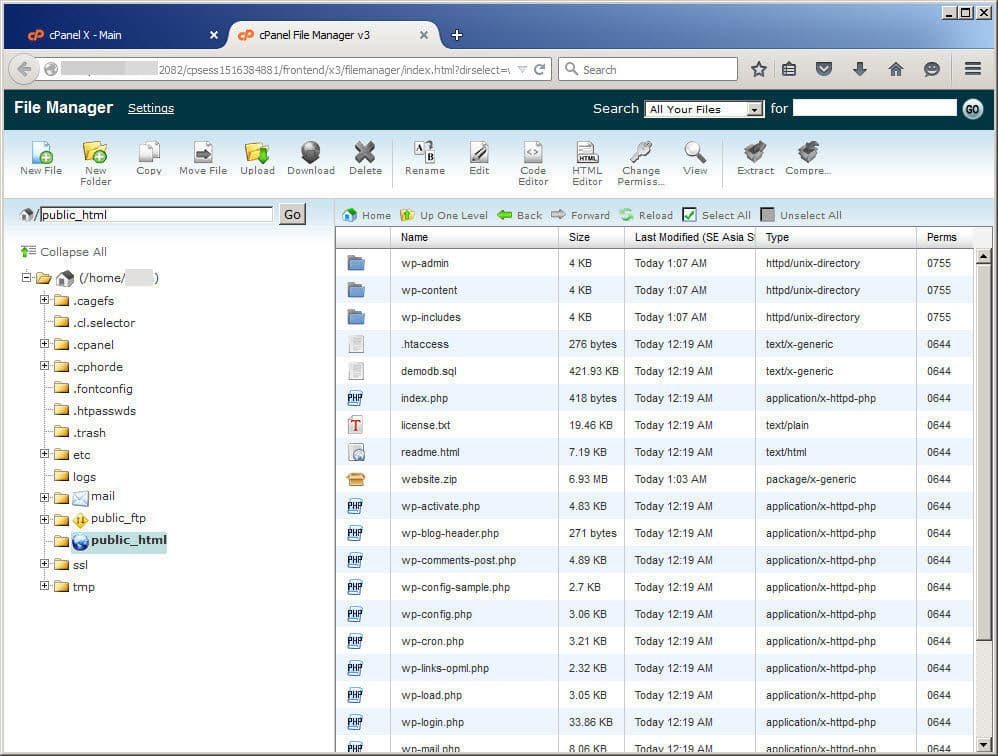Check the Select All checkbox
Image resolution: width=998 pixels, height=756 pixels.
click(689, 215)
